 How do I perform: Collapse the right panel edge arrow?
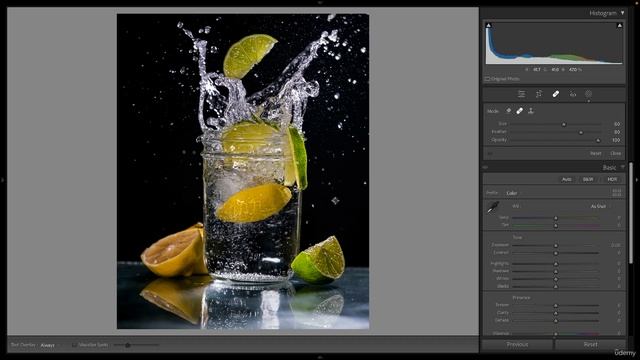[637, 180]
